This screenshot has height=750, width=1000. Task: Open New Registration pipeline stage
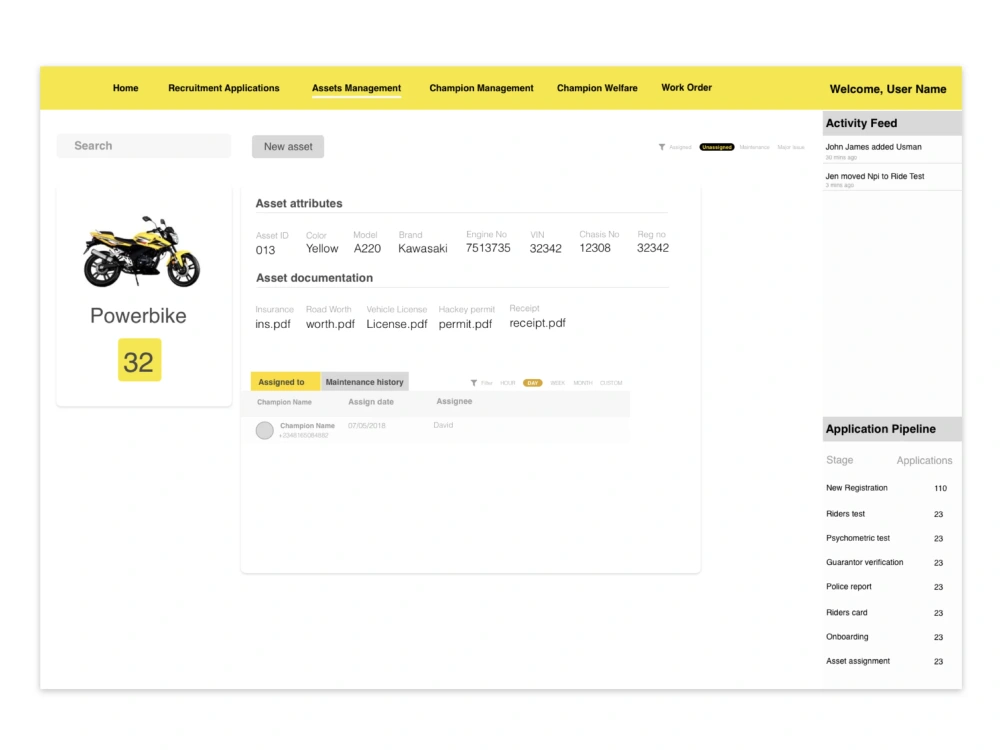[x=857, y=488]
